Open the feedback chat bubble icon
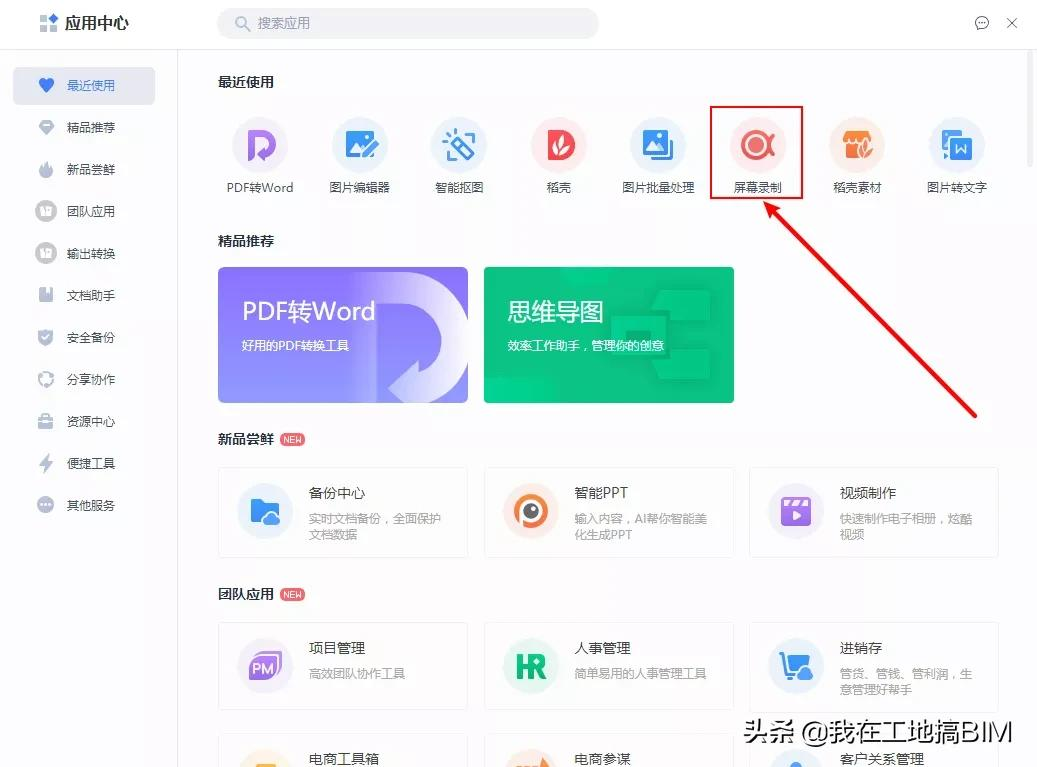Image resolution: width=1037 pixels, height=767 pixels. click(981, 23)
